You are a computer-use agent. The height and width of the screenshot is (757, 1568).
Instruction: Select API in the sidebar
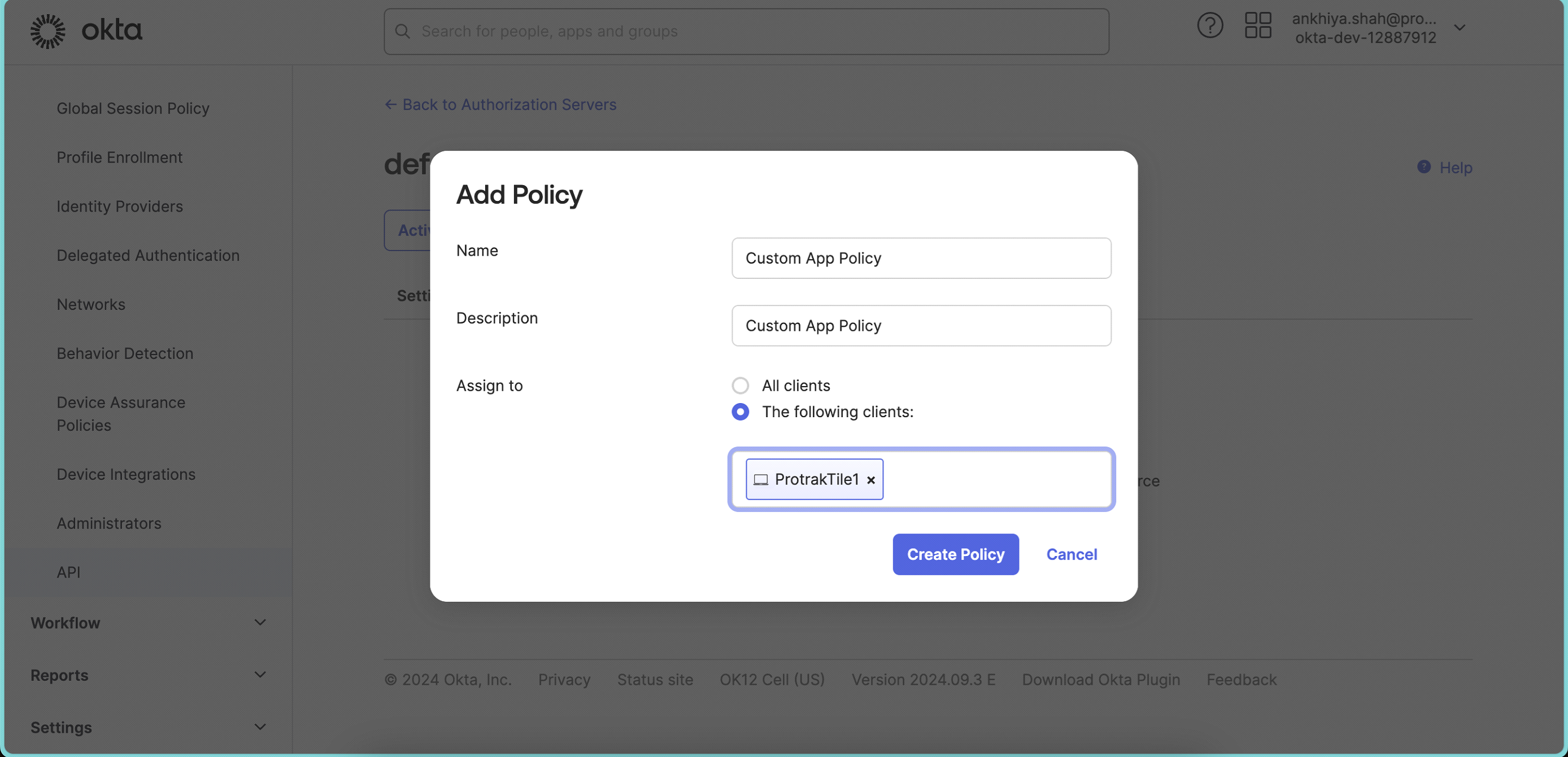click(68, 571)
